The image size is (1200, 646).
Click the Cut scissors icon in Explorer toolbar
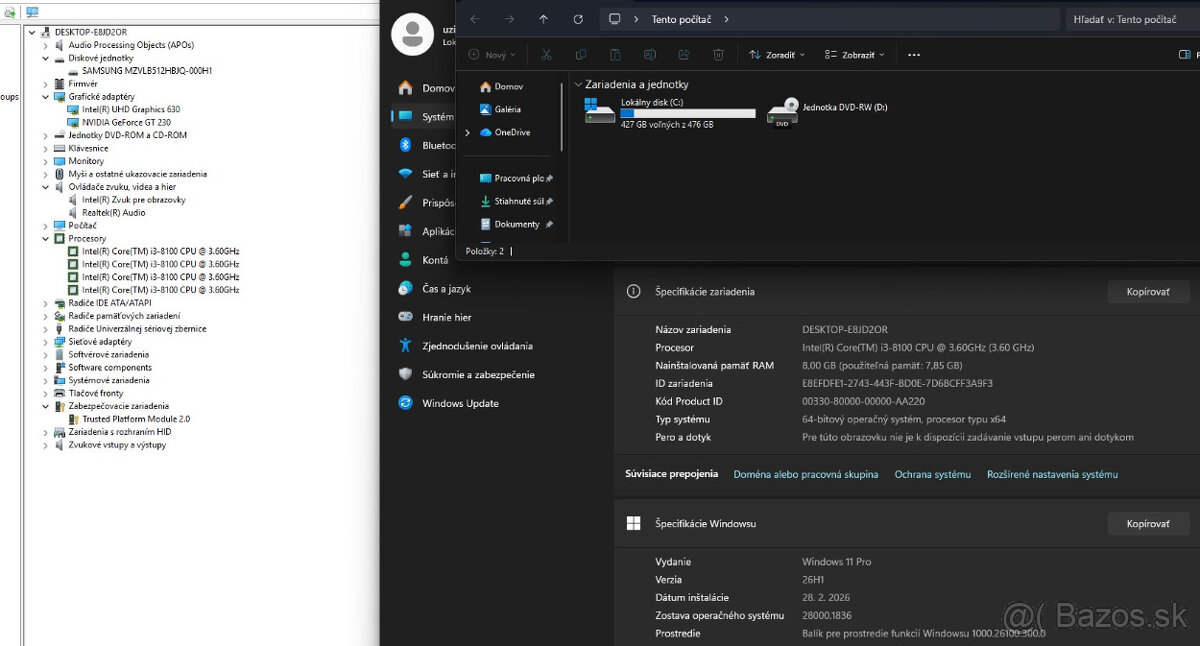[546, 55]
